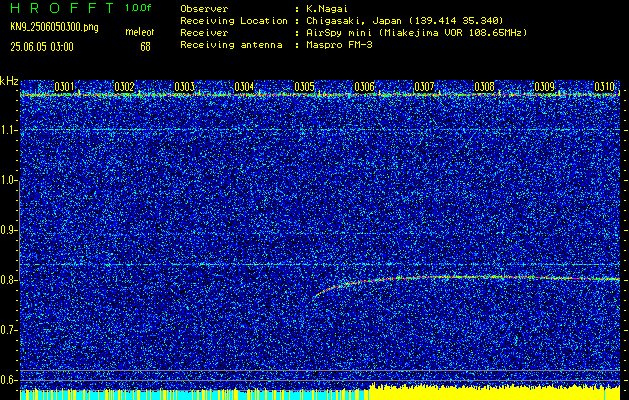
Task: Select the file name KN9_2506050300.png
Action: pyautogui.click(x=54, y=27)
